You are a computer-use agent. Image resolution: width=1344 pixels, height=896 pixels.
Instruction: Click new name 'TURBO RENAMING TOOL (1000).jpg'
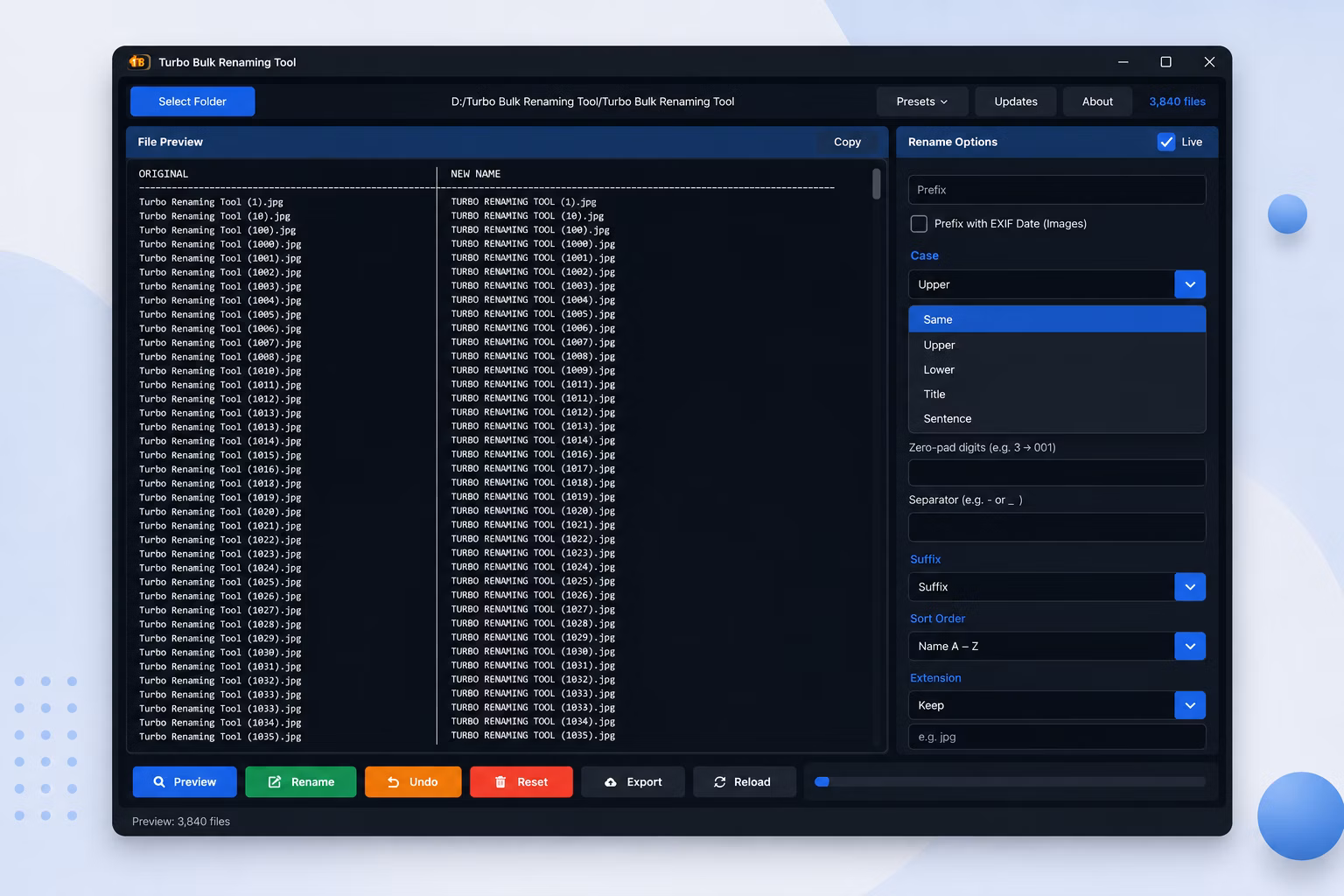click(533, 244)
